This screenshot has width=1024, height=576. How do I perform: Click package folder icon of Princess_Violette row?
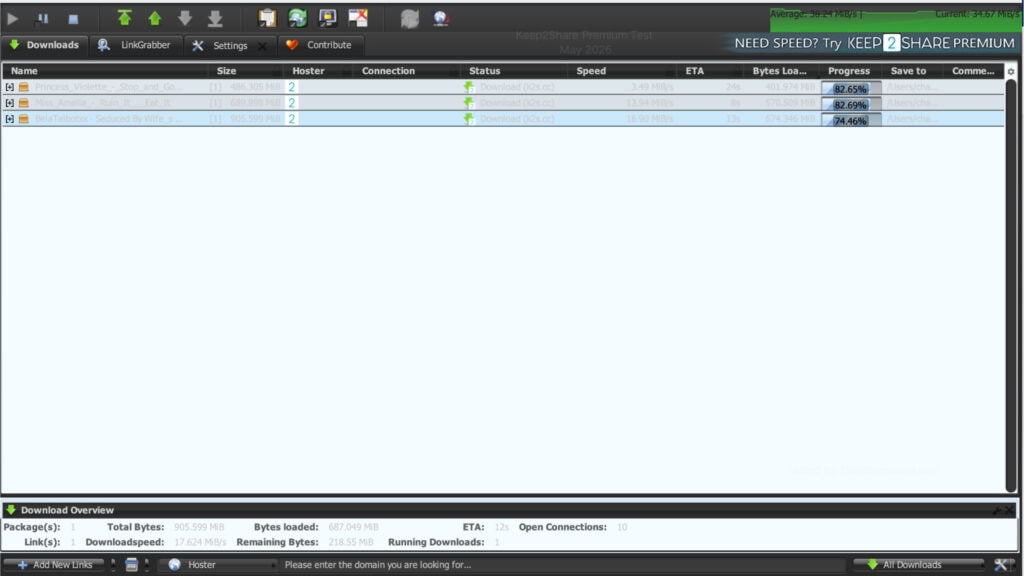[24, 87]
